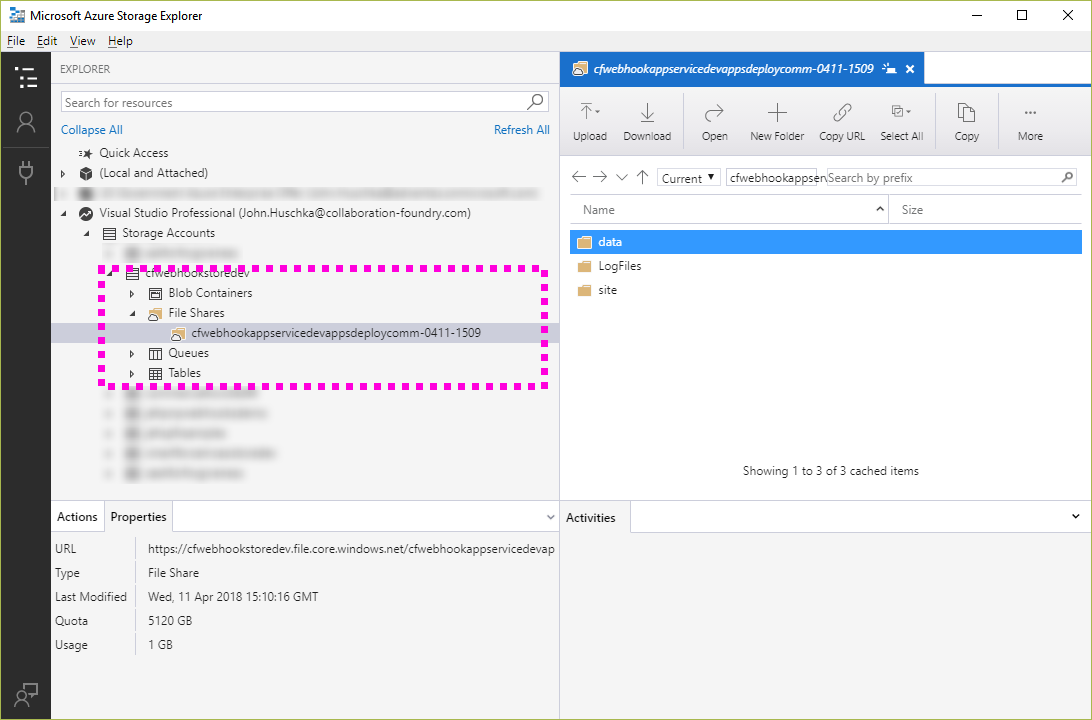Open the Current view dropdown

(688, 178)
